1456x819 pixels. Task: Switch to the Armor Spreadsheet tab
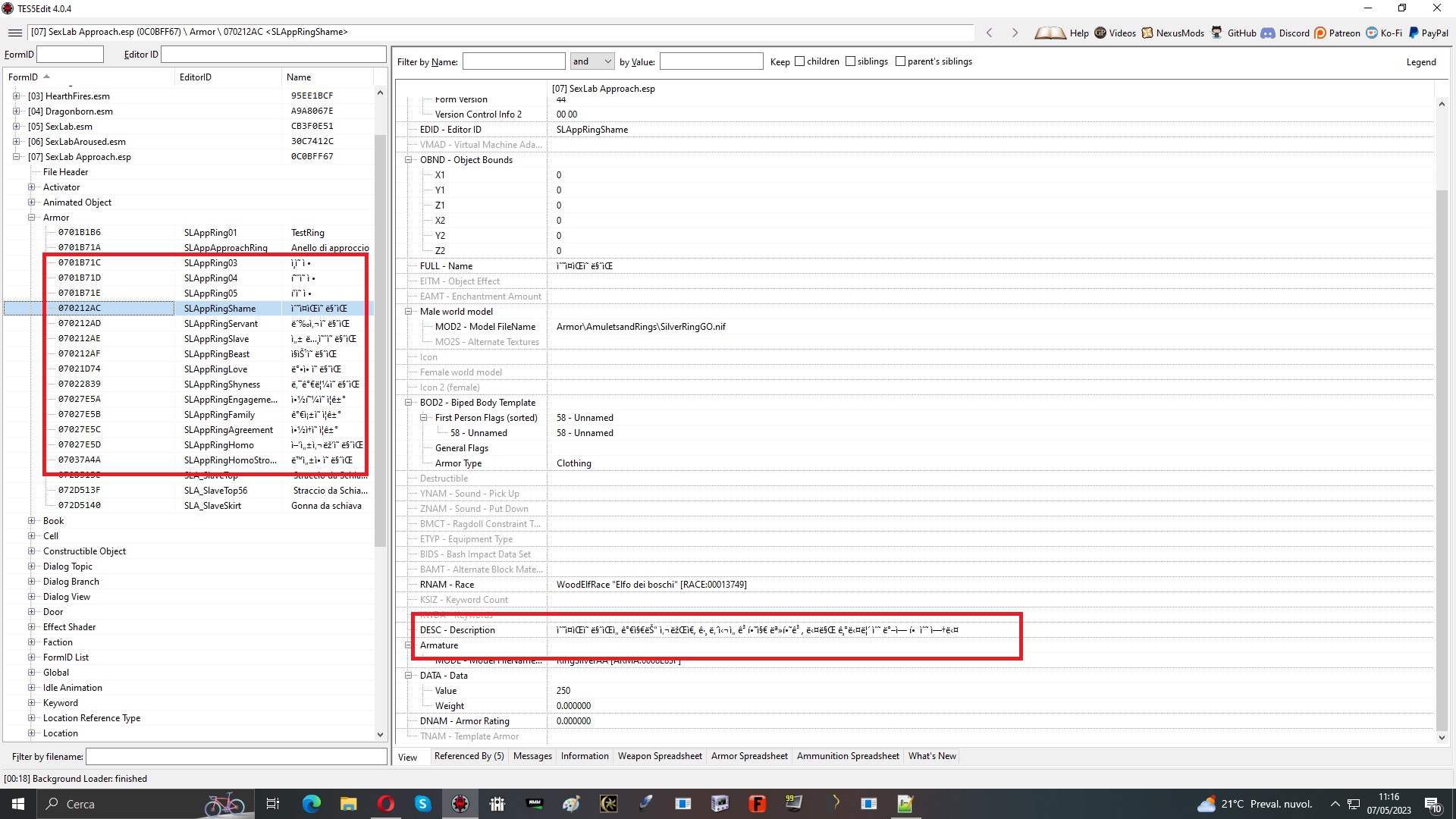748,756
